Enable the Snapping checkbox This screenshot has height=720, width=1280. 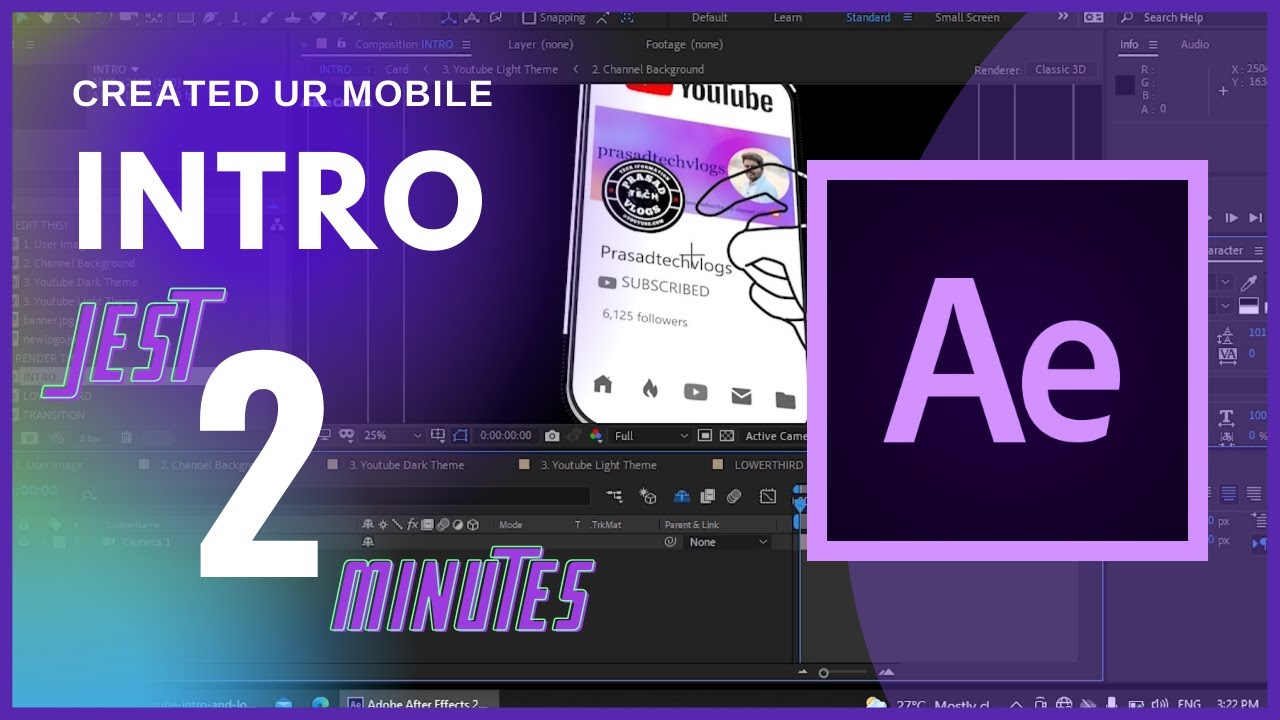(x=529, y=17)
